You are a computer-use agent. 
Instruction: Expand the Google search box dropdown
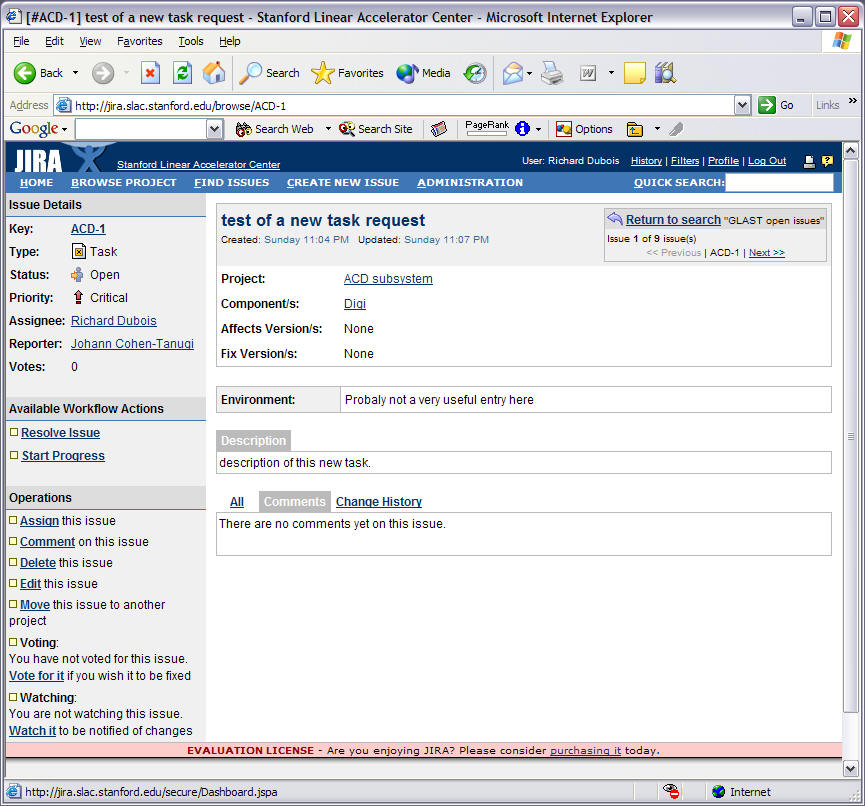(x=214, y=129)
